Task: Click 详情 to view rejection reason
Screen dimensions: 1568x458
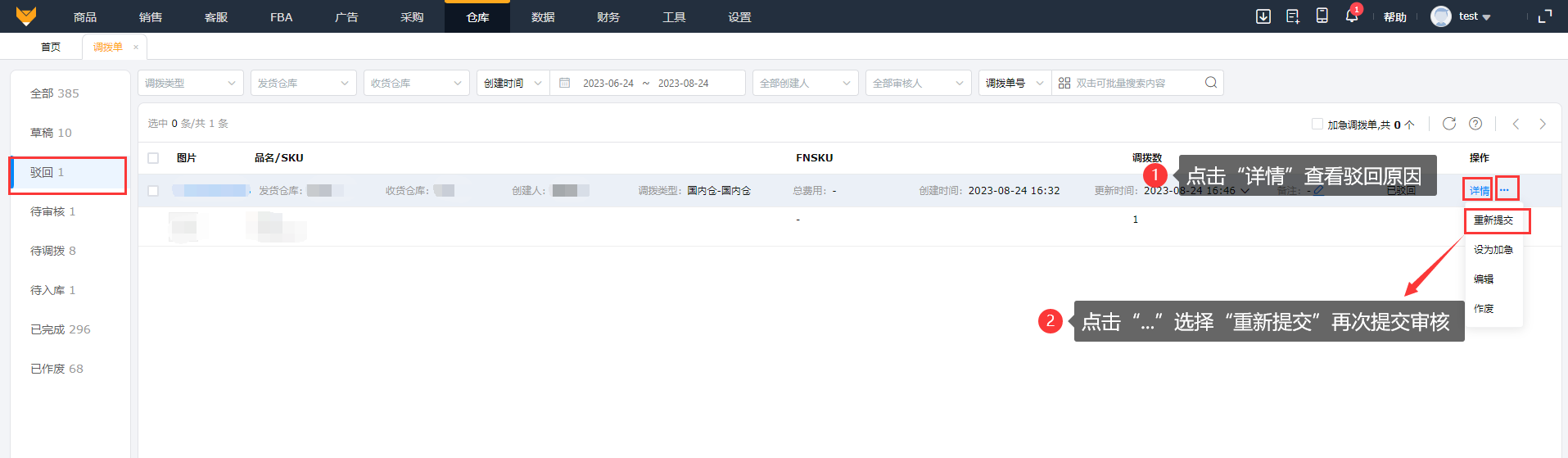Action: click(x=1479, y=191)
